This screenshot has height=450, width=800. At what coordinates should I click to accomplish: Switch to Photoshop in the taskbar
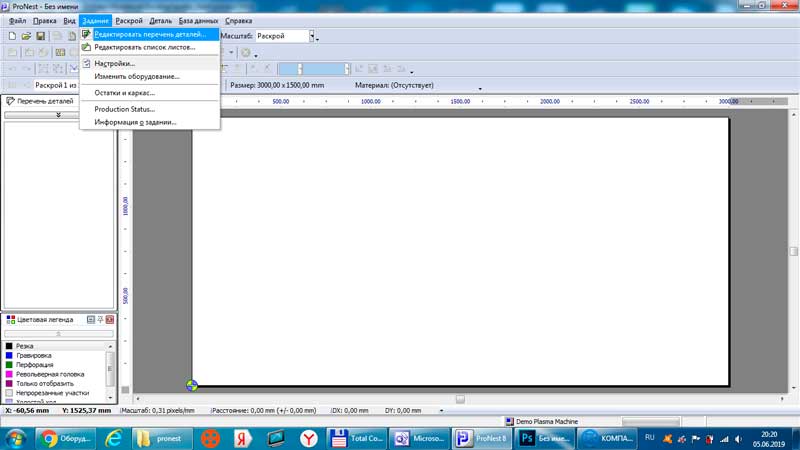545,438
